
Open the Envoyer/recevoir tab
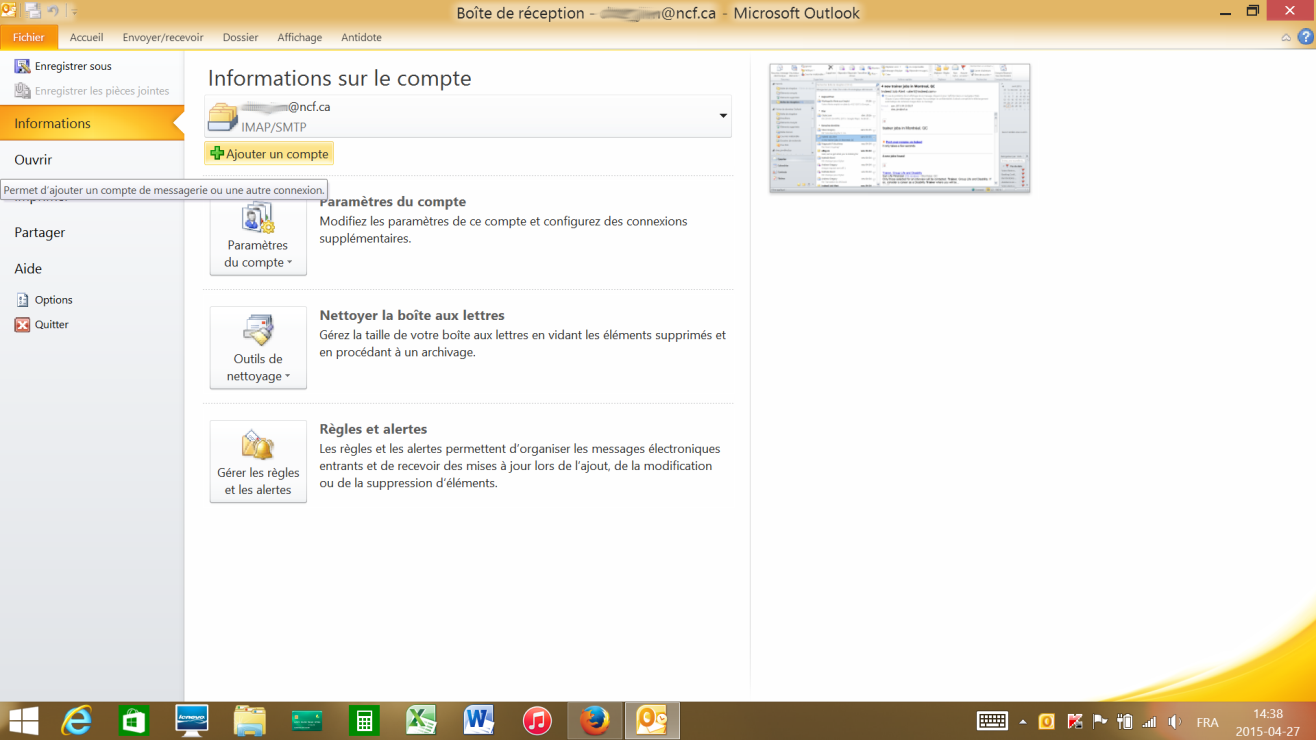click(x=162, y=37)
